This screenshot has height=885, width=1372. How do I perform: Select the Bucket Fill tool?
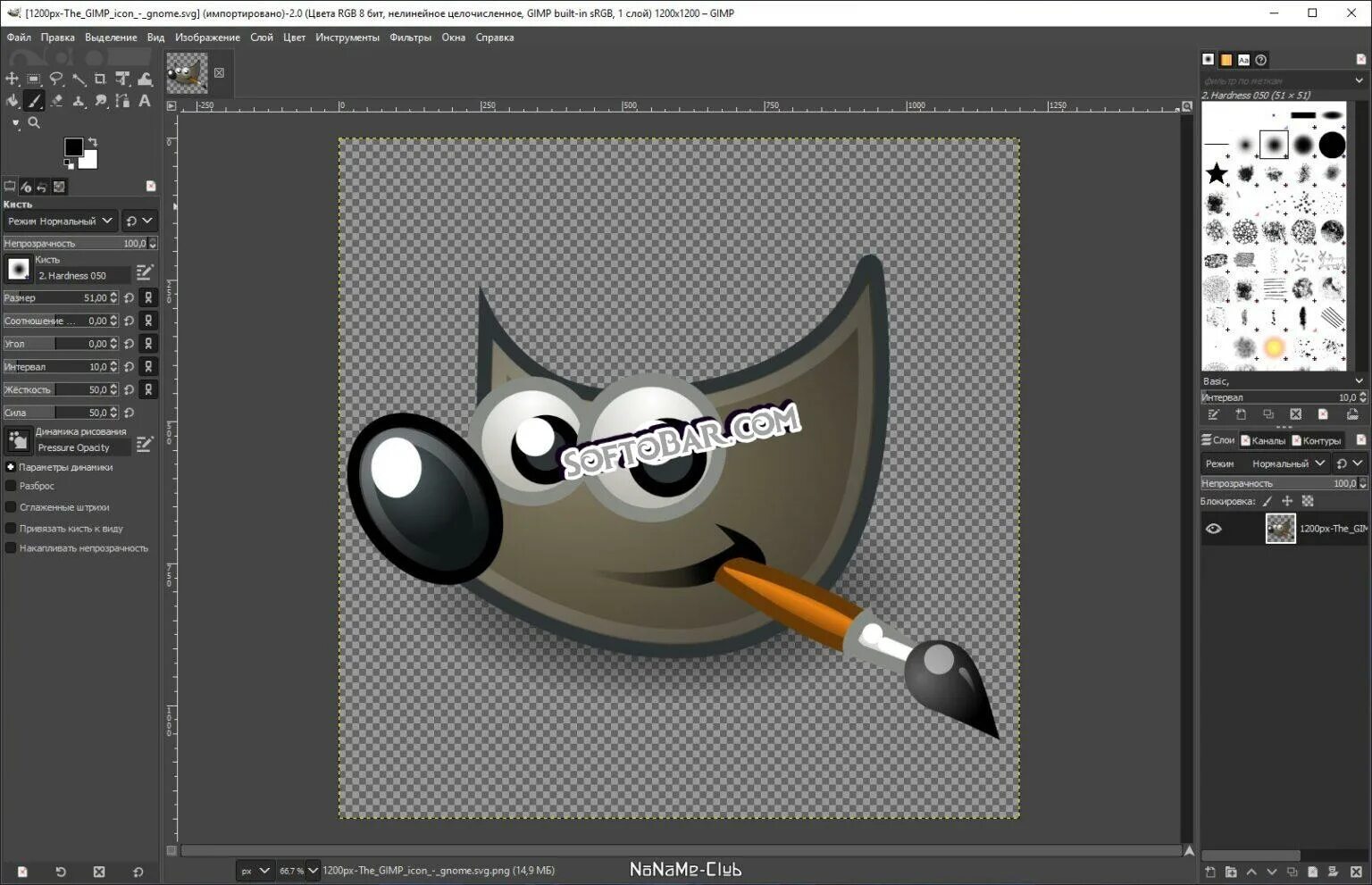coord(12,101)
